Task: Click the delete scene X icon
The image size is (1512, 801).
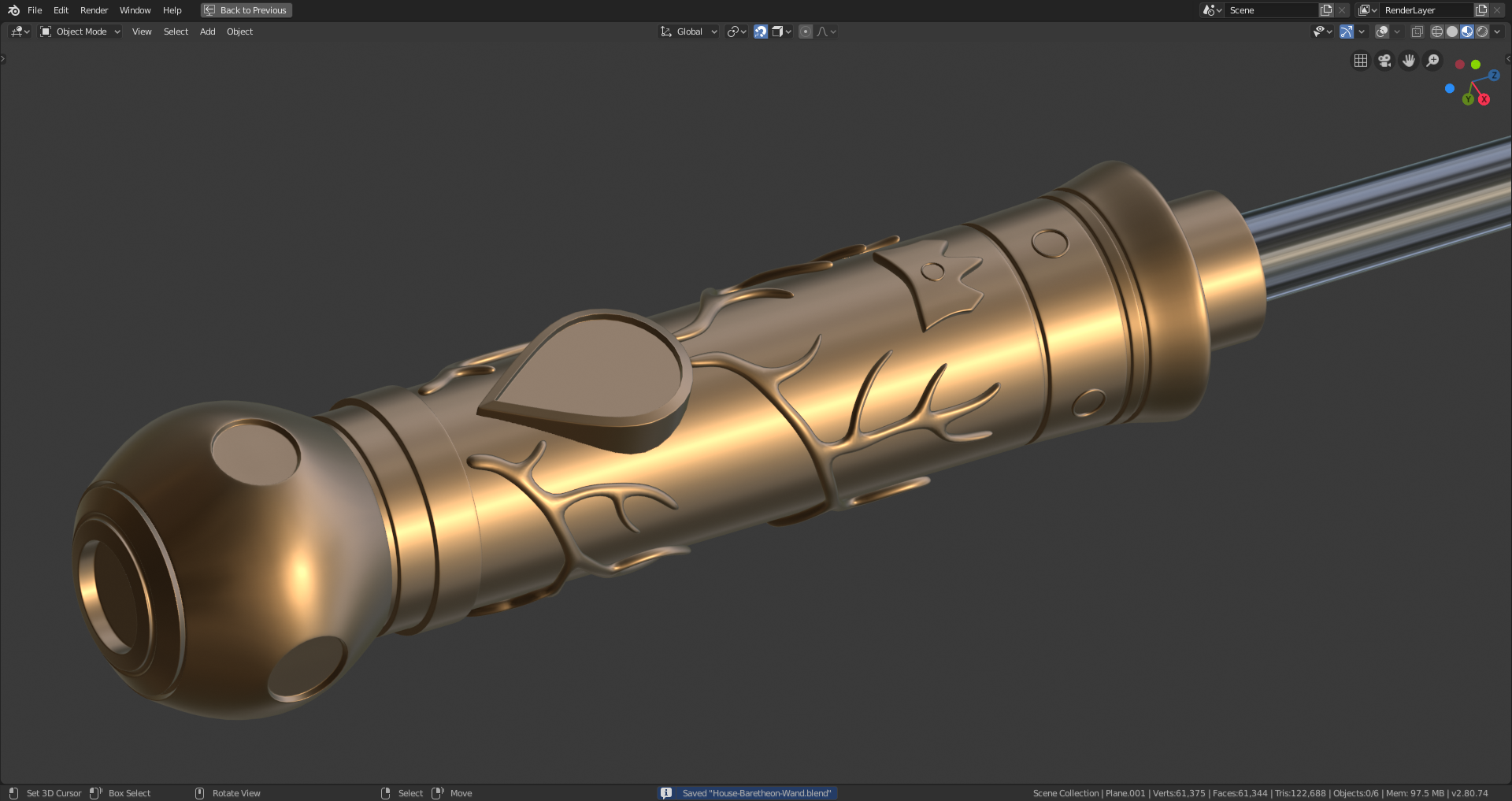Action: [1342, 10]
